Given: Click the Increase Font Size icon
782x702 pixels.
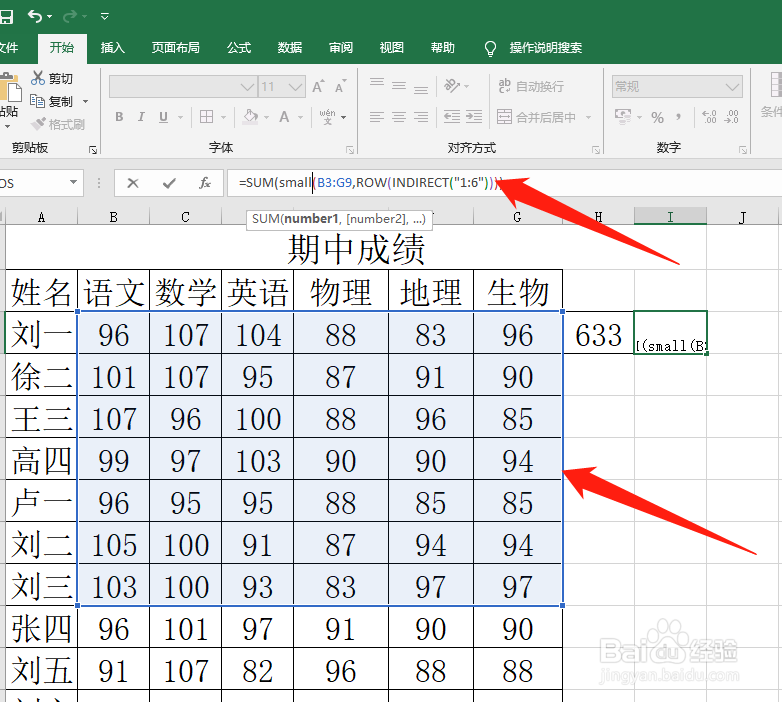Looking at the screenshot, I should click(x=318, y=86).
